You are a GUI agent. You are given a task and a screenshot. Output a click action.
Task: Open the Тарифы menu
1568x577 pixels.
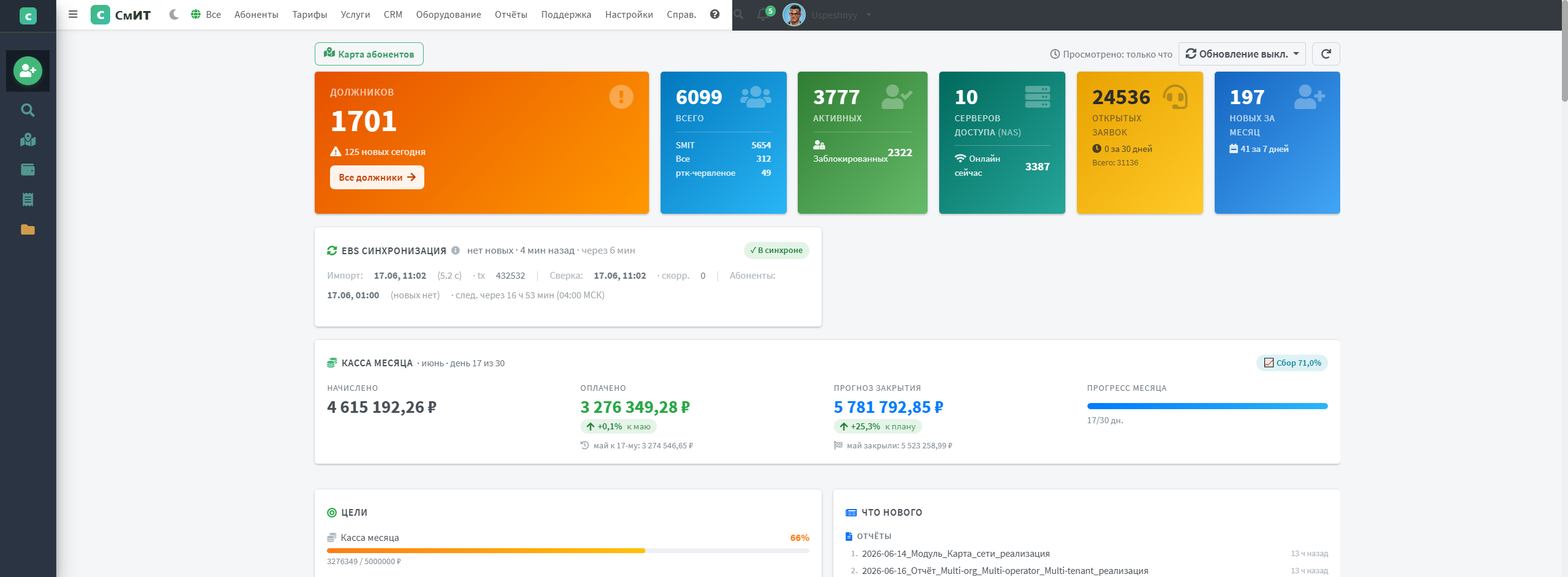click(x=310, y=14)
